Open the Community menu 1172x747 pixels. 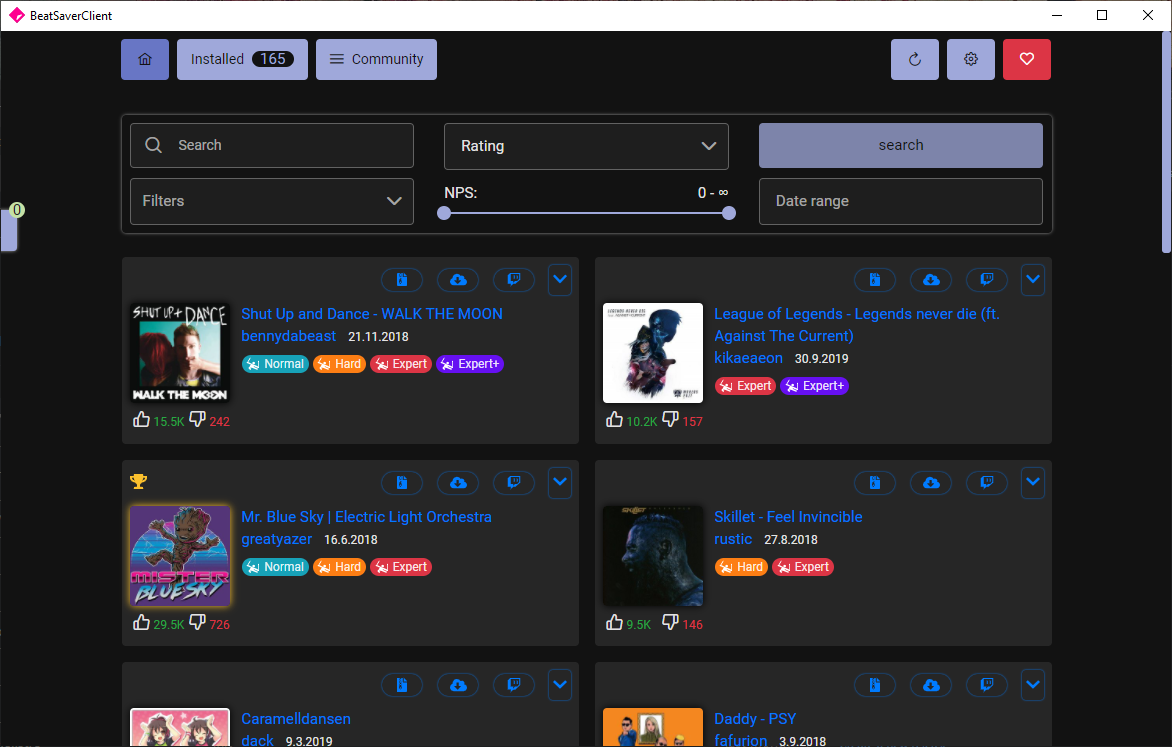(x=377, y=59)
